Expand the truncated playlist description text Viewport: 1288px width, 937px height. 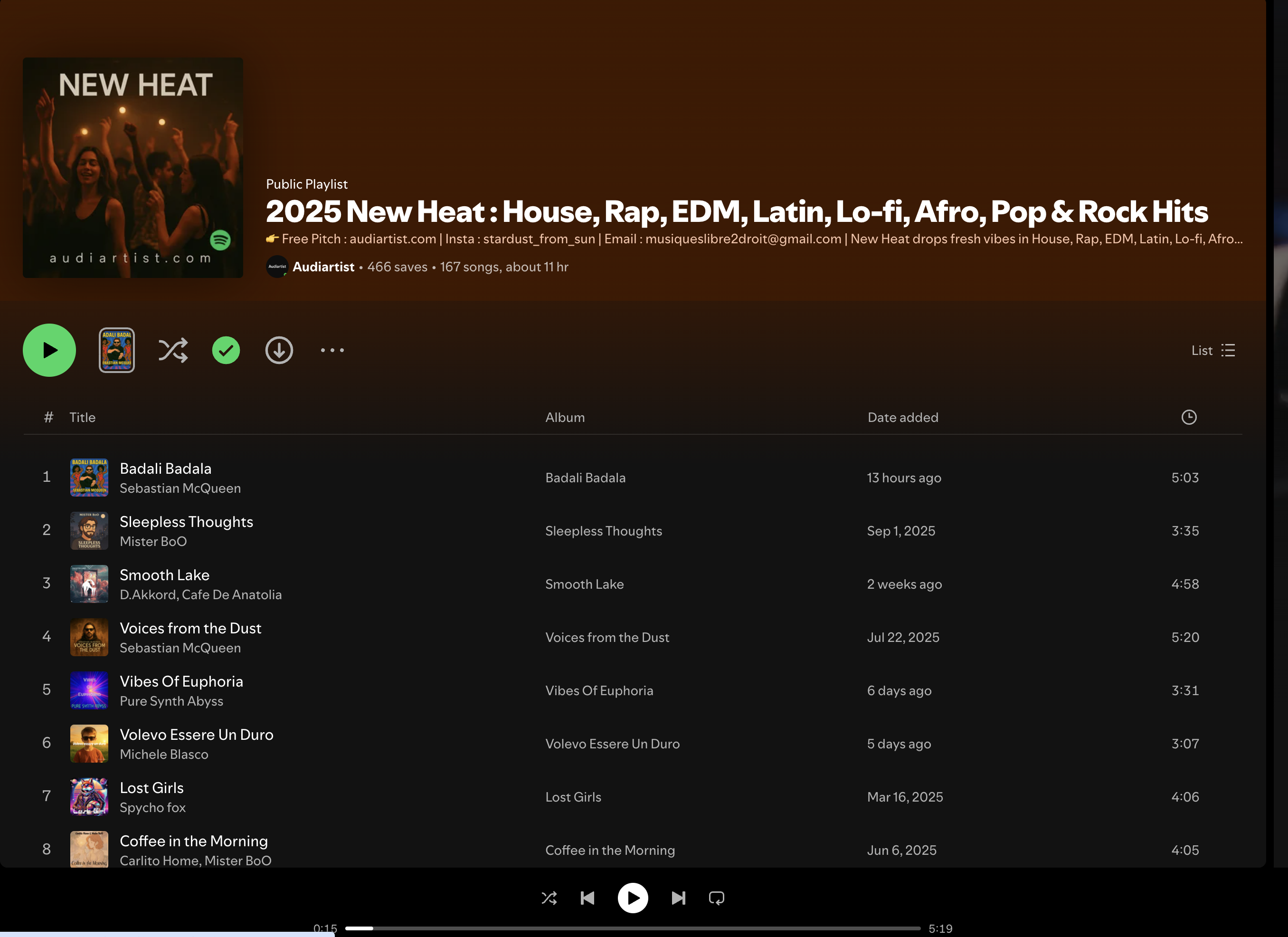tap(754, 239)
